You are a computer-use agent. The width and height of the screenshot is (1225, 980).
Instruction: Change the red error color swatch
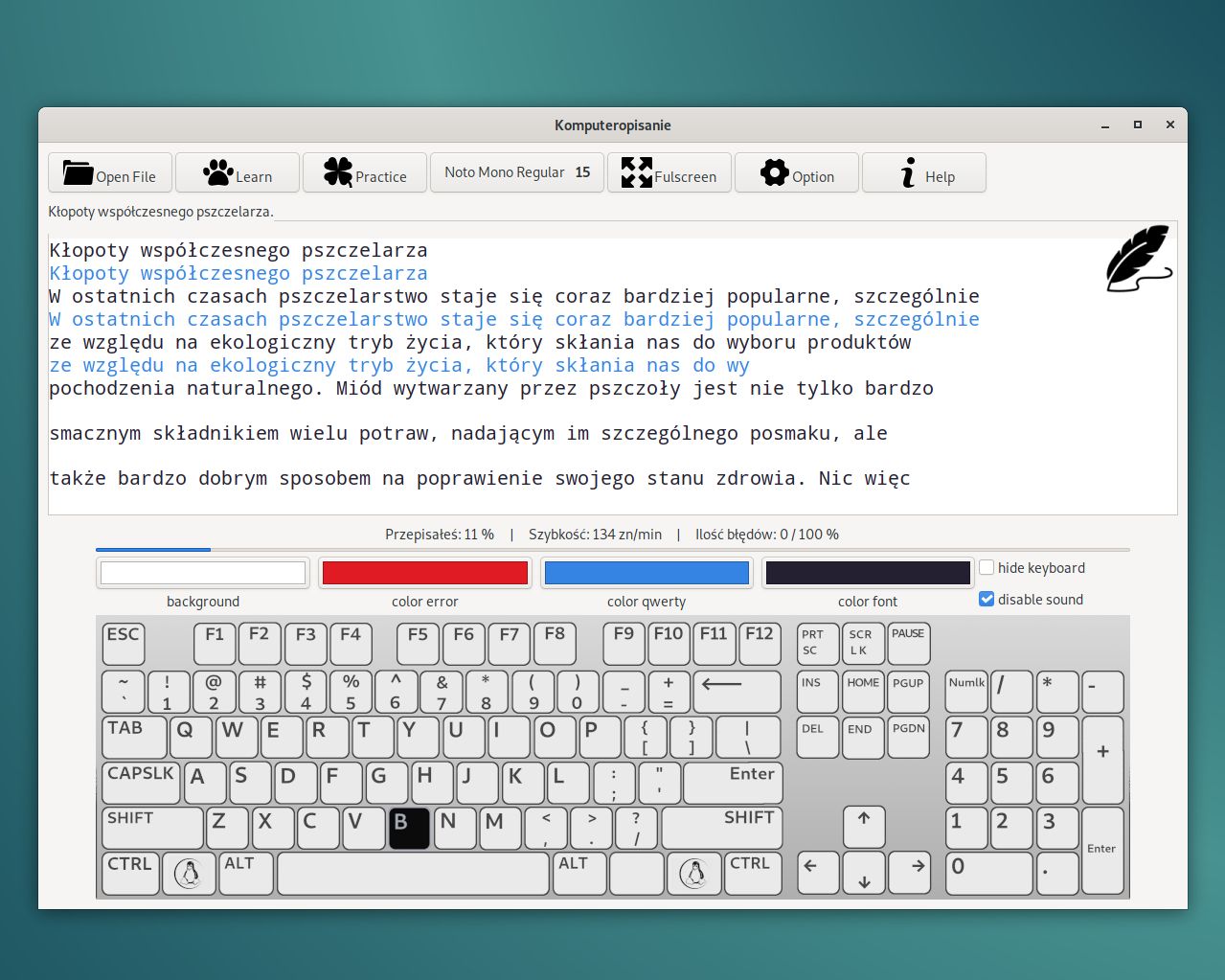click(x=425, y=573)
